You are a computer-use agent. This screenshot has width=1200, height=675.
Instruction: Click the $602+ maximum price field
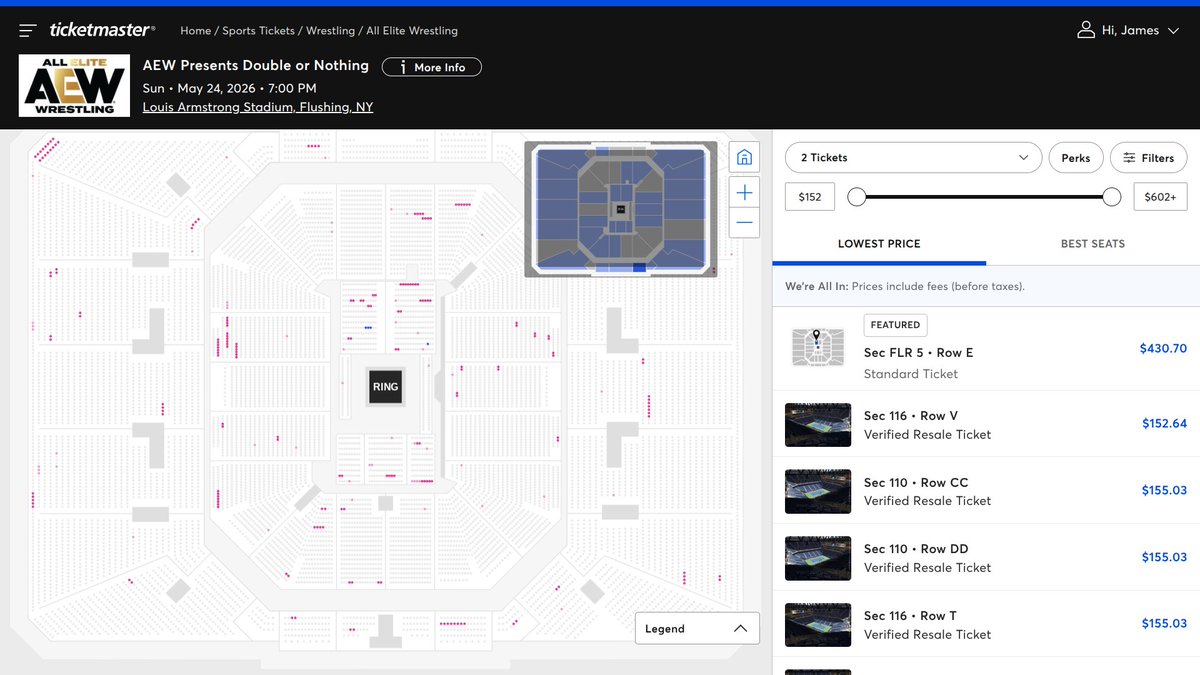pyautogui.click(x=1161, y=197)
